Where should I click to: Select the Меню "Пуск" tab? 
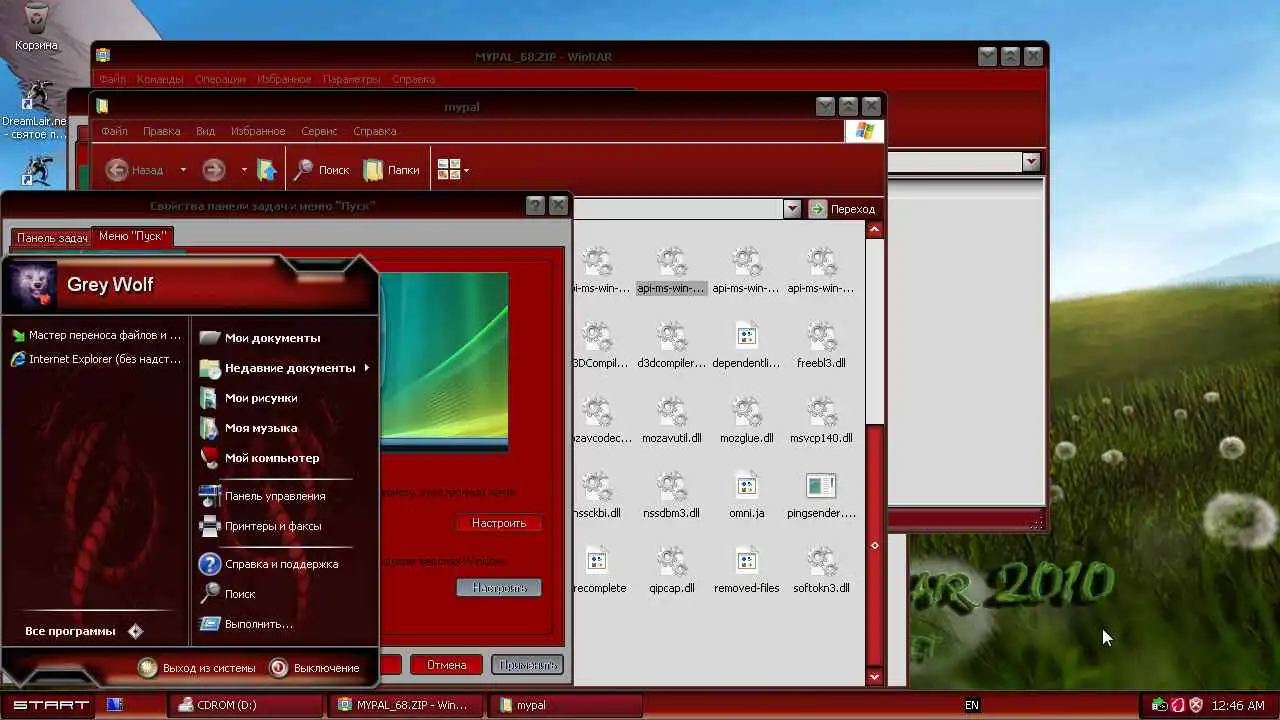pyautogui.click(x=133, y=236)
